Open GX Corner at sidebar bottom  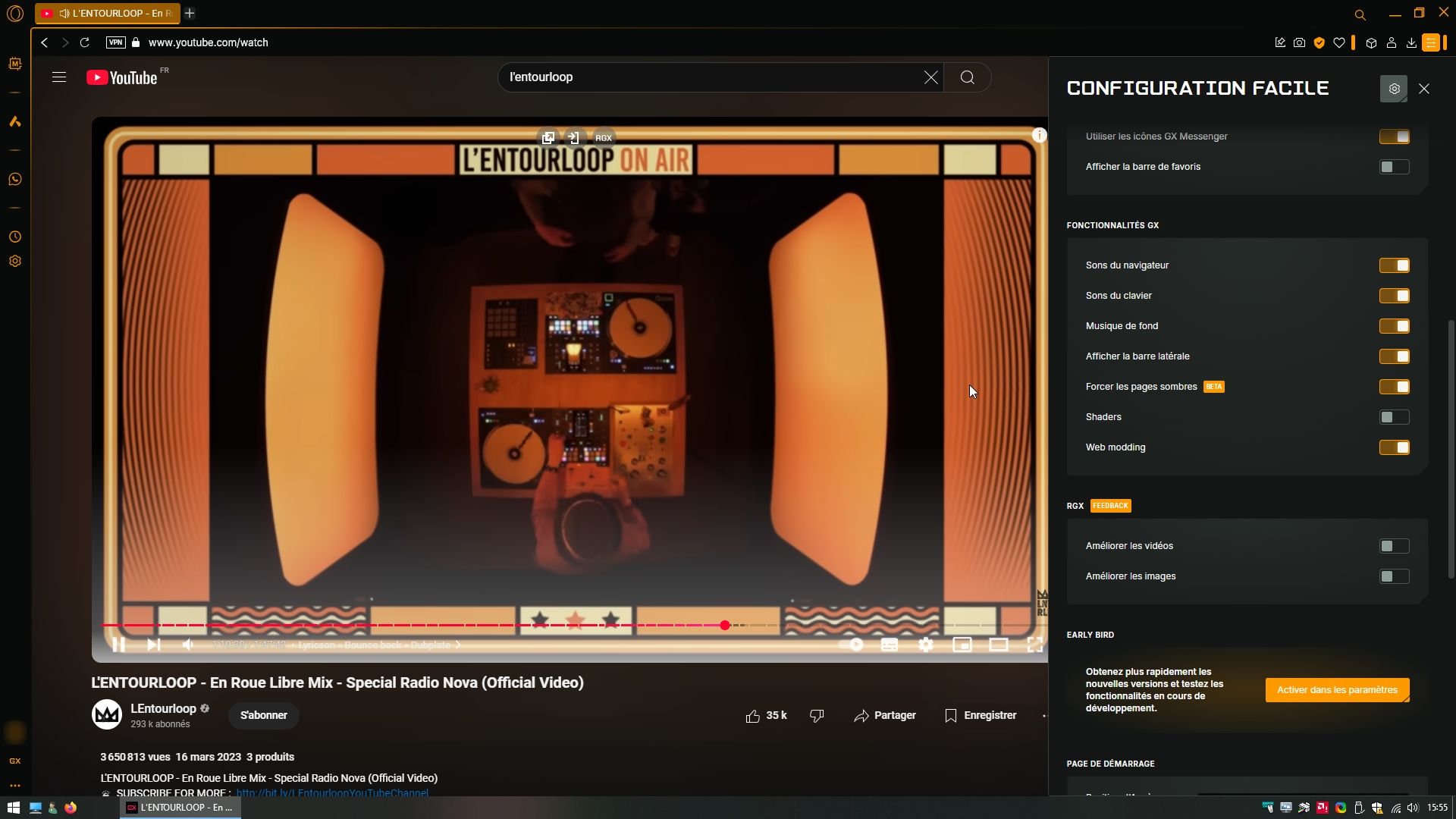click(14, 761)
